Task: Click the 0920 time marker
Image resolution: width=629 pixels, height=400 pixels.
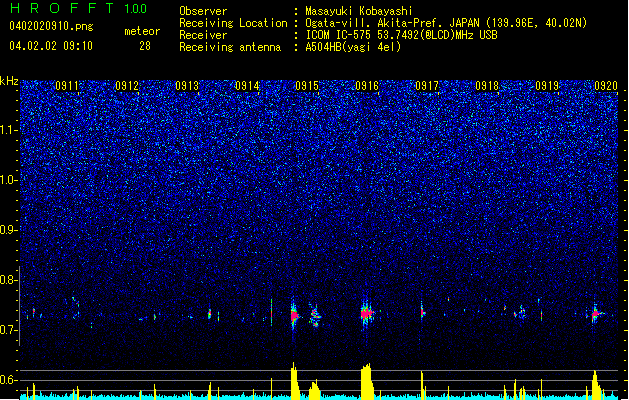Action: tap(606, 86)
